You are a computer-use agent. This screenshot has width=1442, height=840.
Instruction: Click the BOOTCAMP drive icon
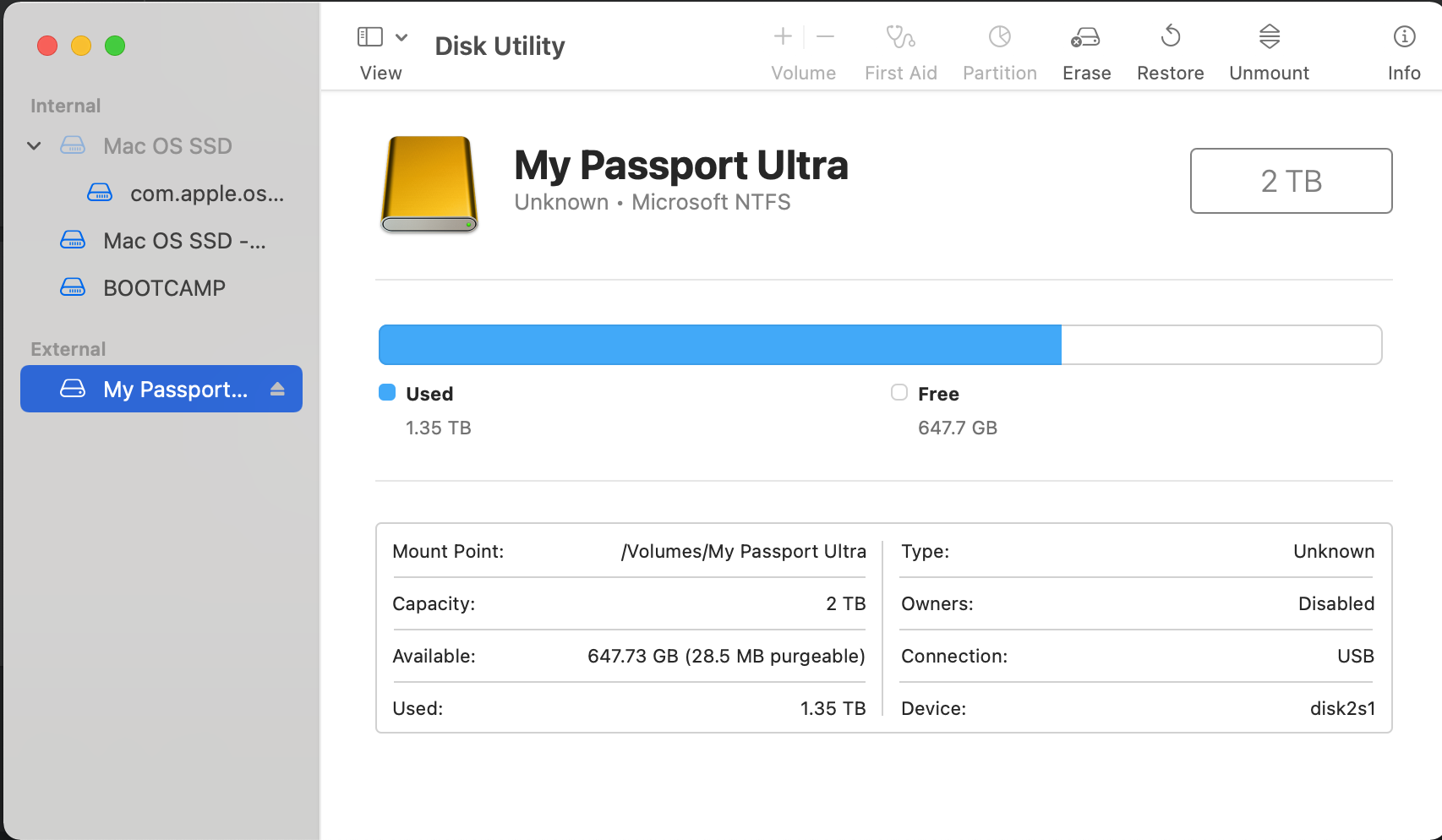[x=73, y=288]
